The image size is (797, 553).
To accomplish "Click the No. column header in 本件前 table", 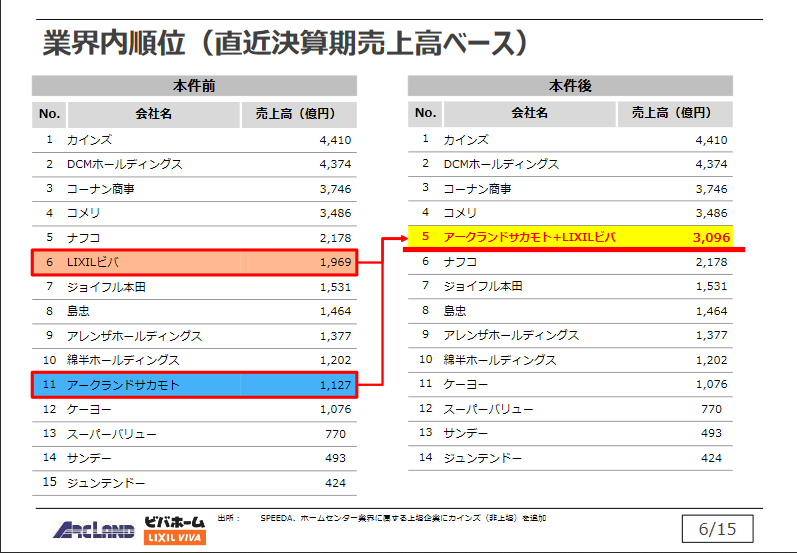I will click(50, 114).
